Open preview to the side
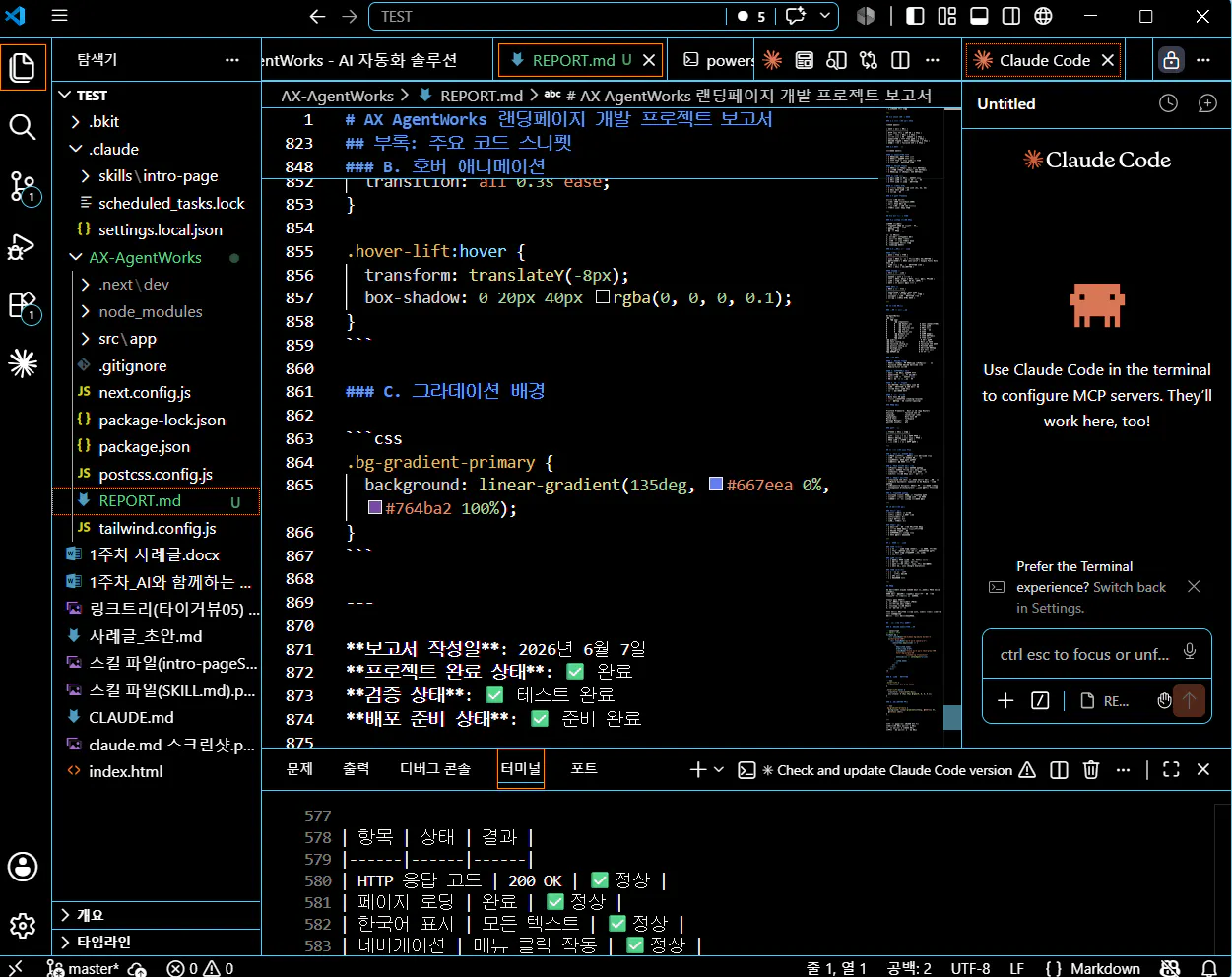1232x977 pixels. pyautogui.click(x=836, y=60)
